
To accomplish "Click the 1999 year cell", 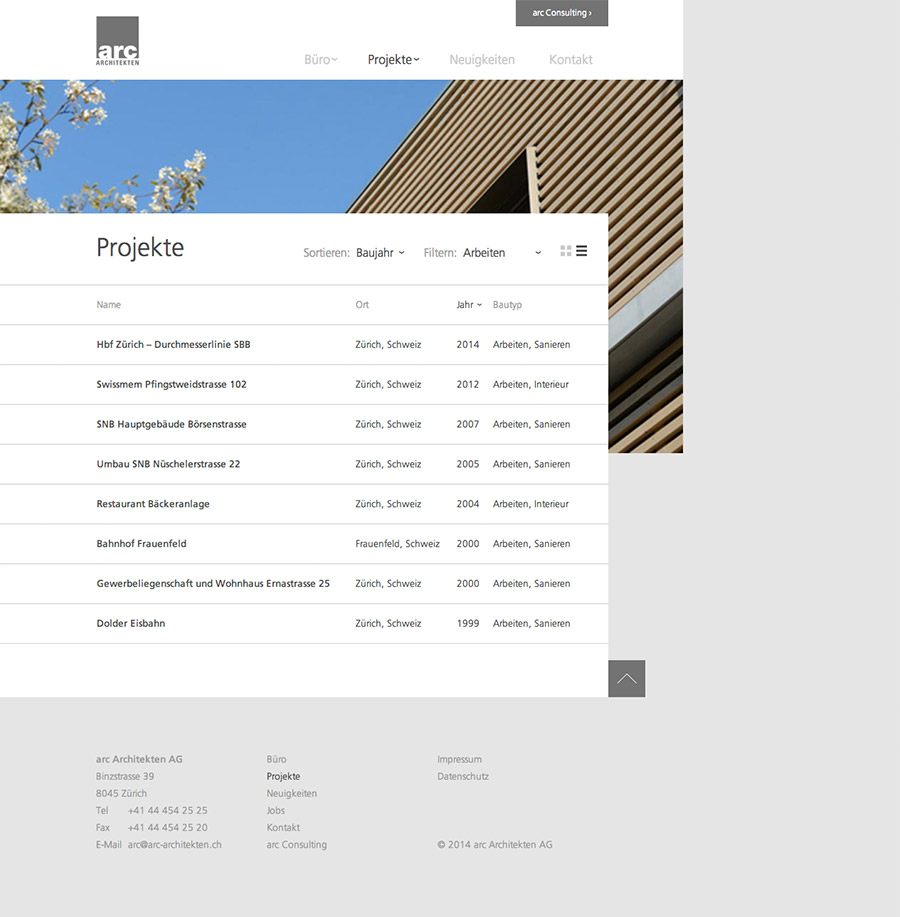I will 468,623.
